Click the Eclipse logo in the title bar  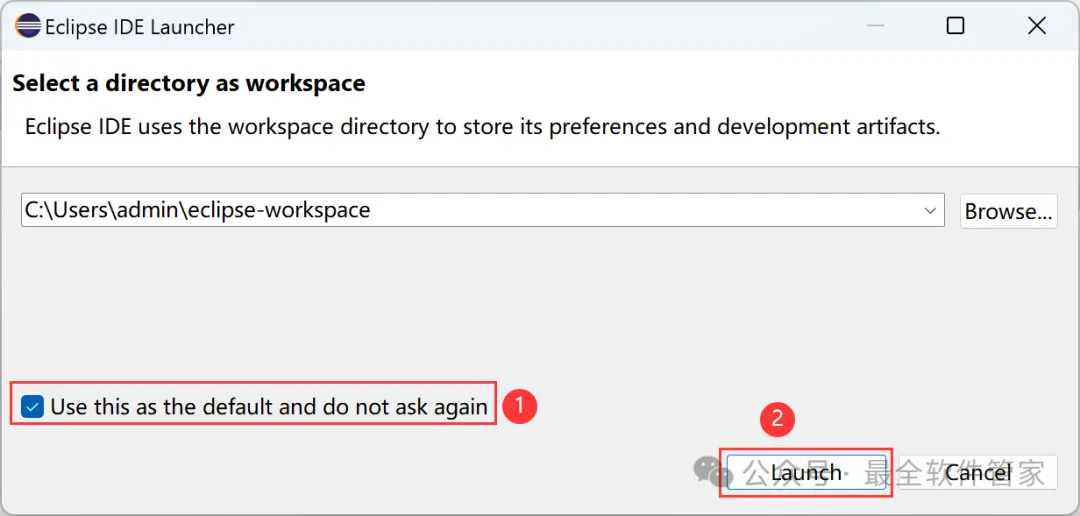click(28, 26)
